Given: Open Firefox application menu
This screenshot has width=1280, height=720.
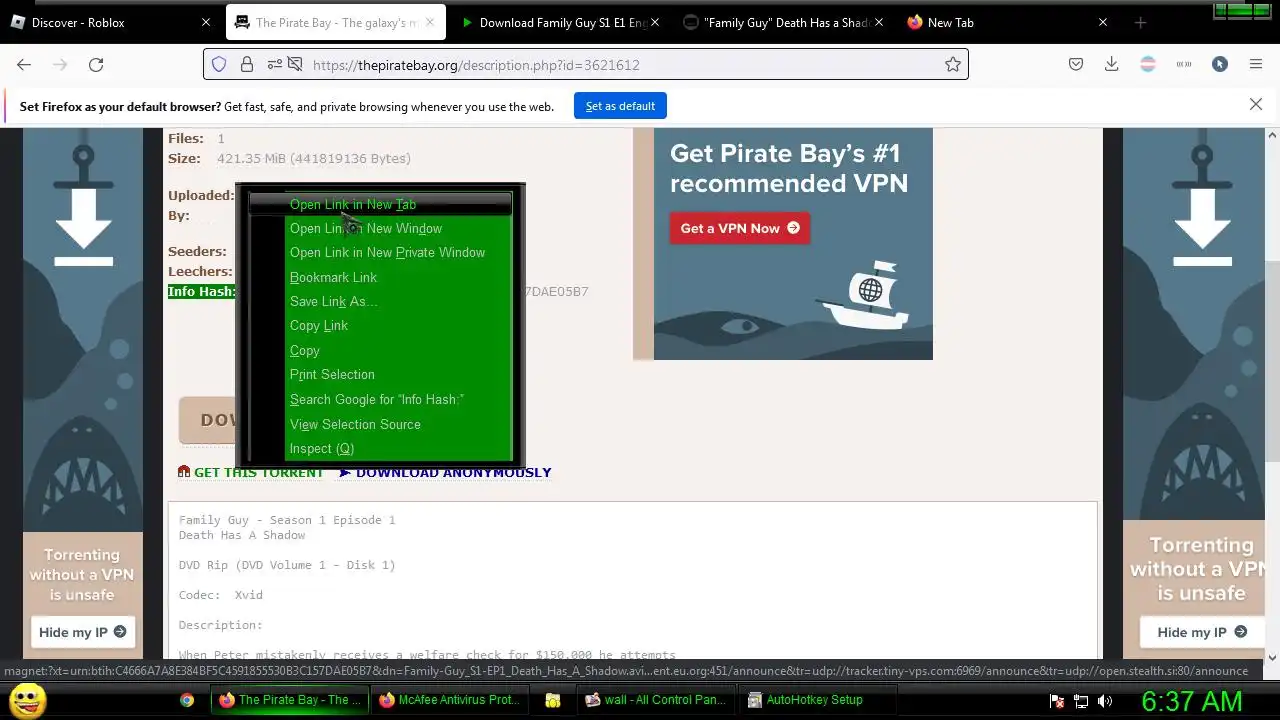Looking at the screenshot, I should pyautogui.click(x=1256, y=64).
